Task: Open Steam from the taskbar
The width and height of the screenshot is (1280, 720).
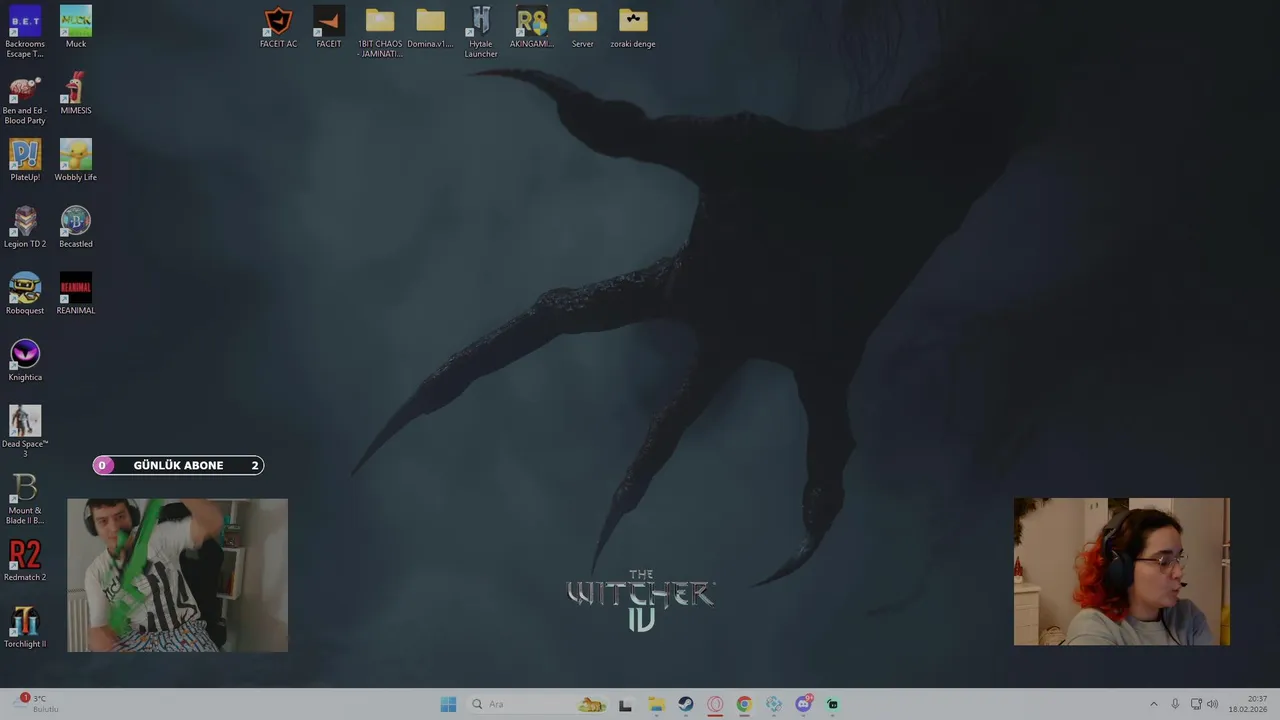Action: click(685, 704)
